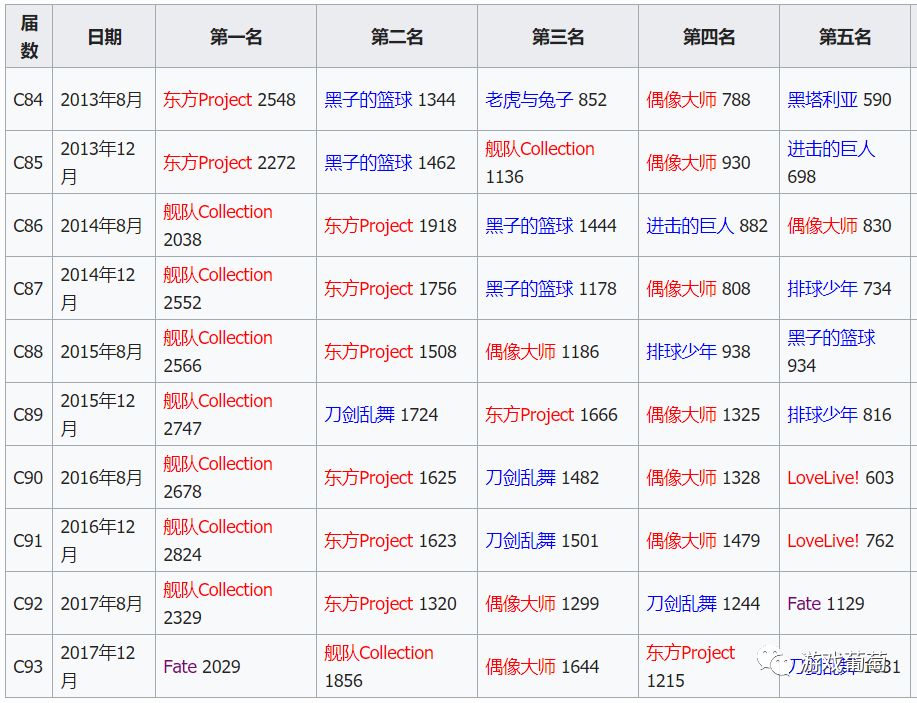Open the 偶像大师 link scoring 808
This screenshot has width=917, height=703.
coord(681,289)
